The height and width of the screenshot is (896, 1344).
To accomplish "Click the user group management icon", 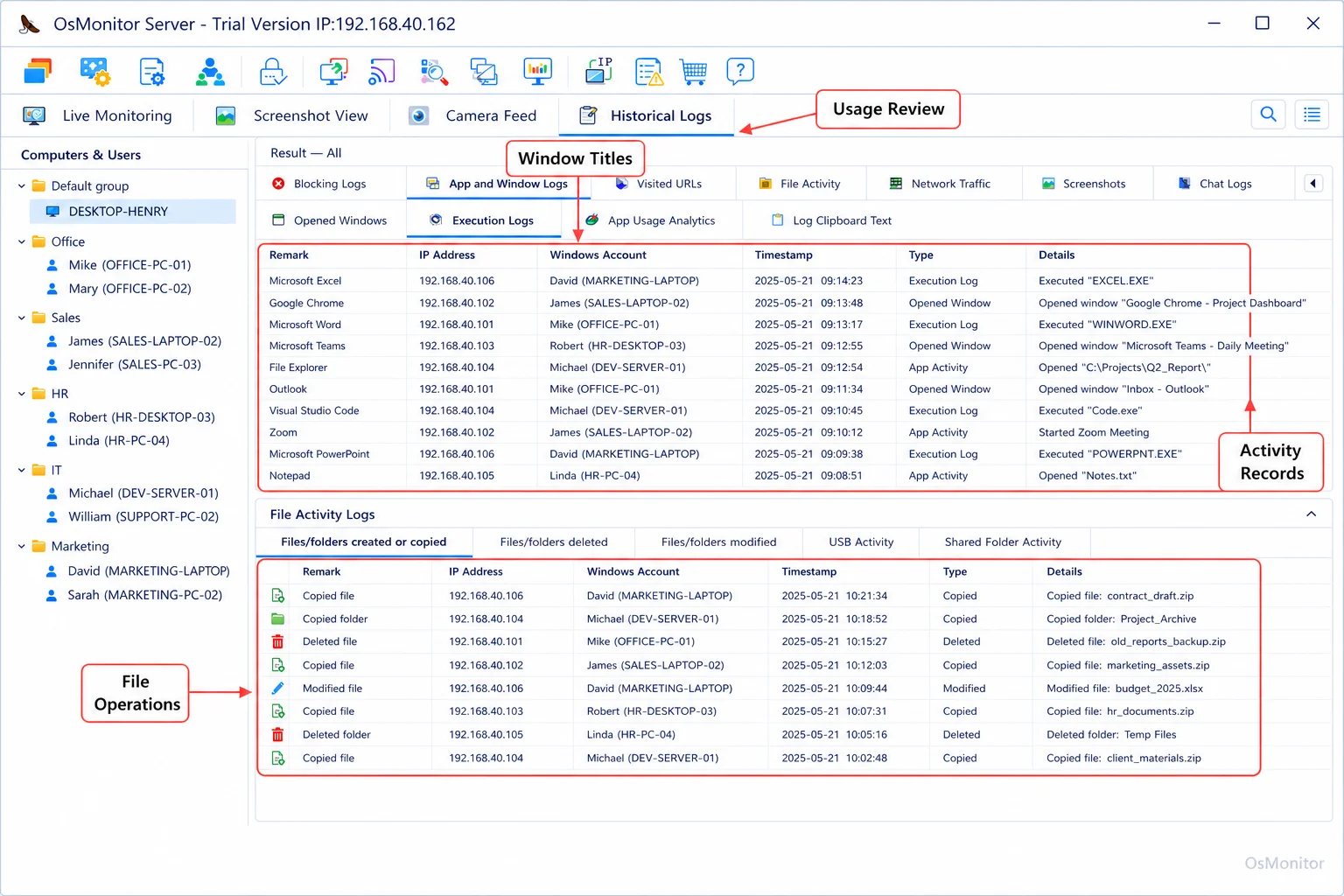I will [210, 72].
